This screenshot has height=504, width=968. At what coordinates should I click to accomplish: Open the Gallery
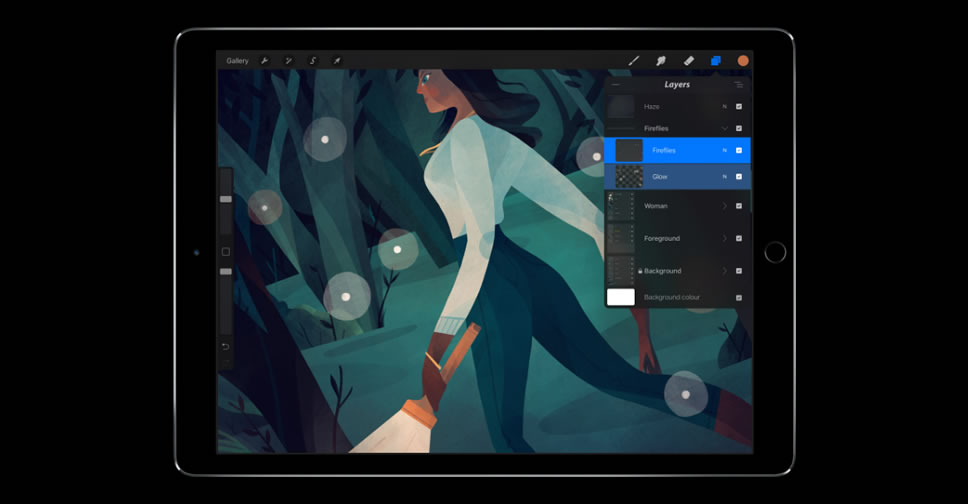237,61
